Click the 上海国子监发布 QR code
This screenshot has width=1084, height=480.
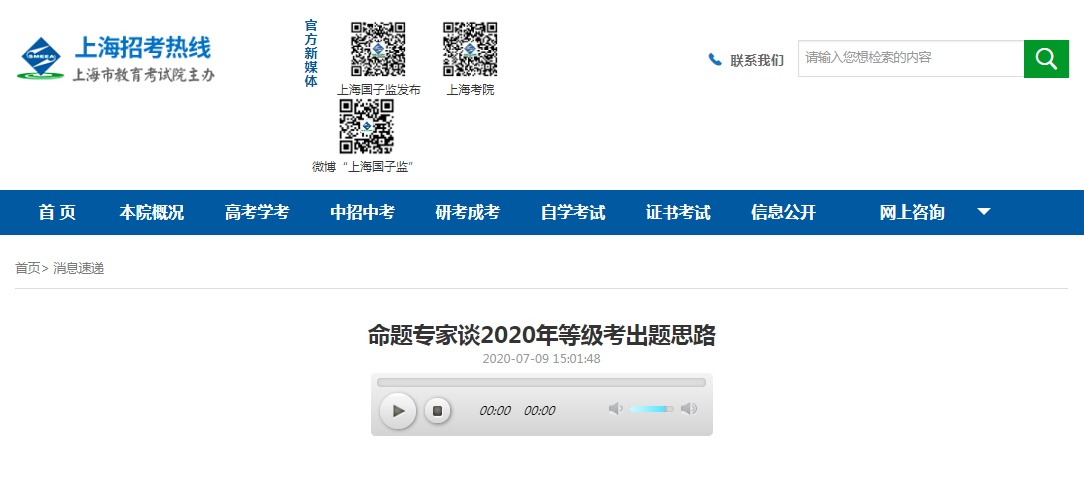[x=378, y=49]
